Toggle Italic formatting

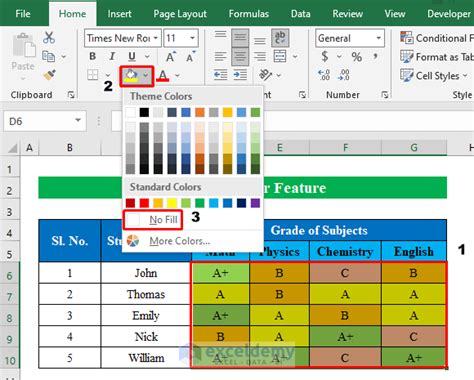[112, 56]
